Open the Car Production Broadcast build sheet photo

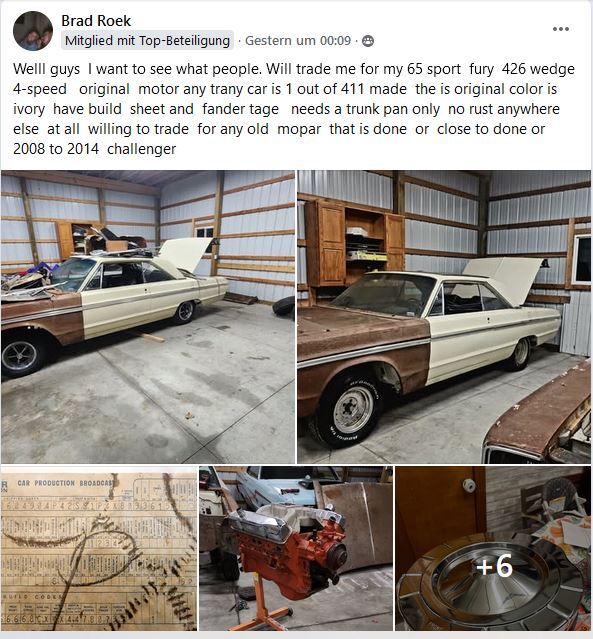pyautogui.click(x=99, y=549)
